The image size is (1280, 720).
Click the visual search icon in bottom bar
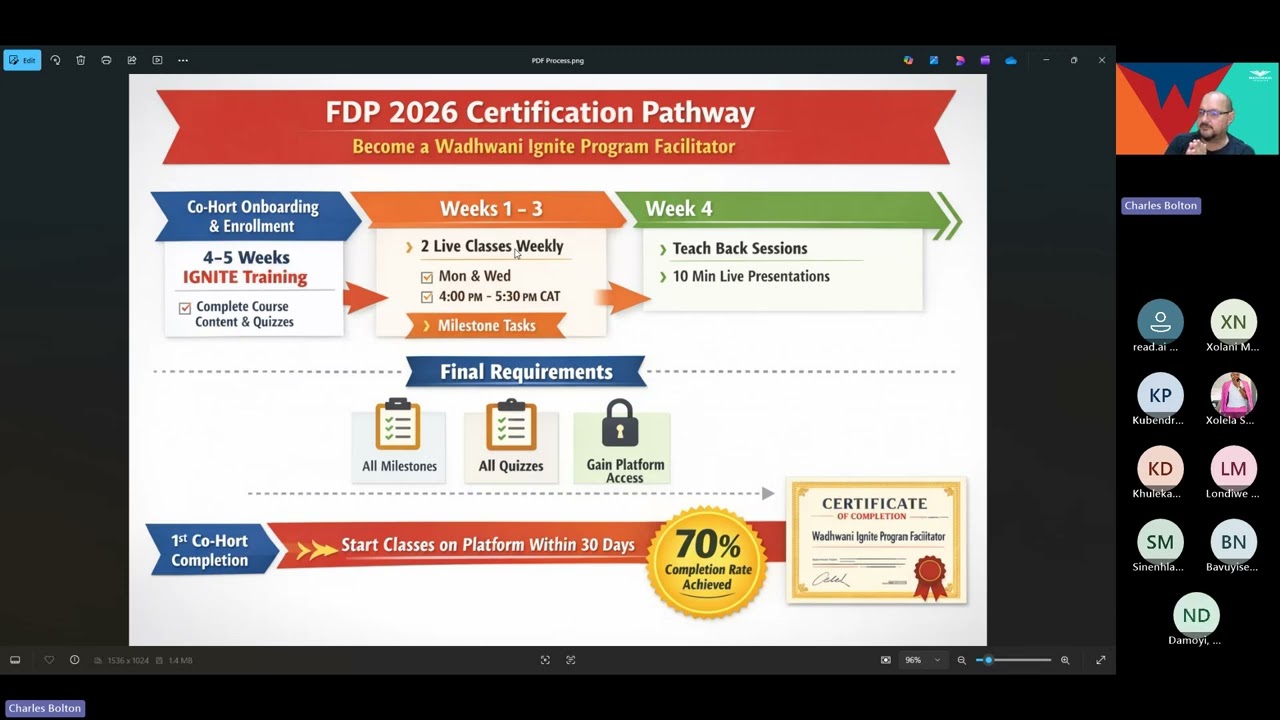(x=571, y=660)
